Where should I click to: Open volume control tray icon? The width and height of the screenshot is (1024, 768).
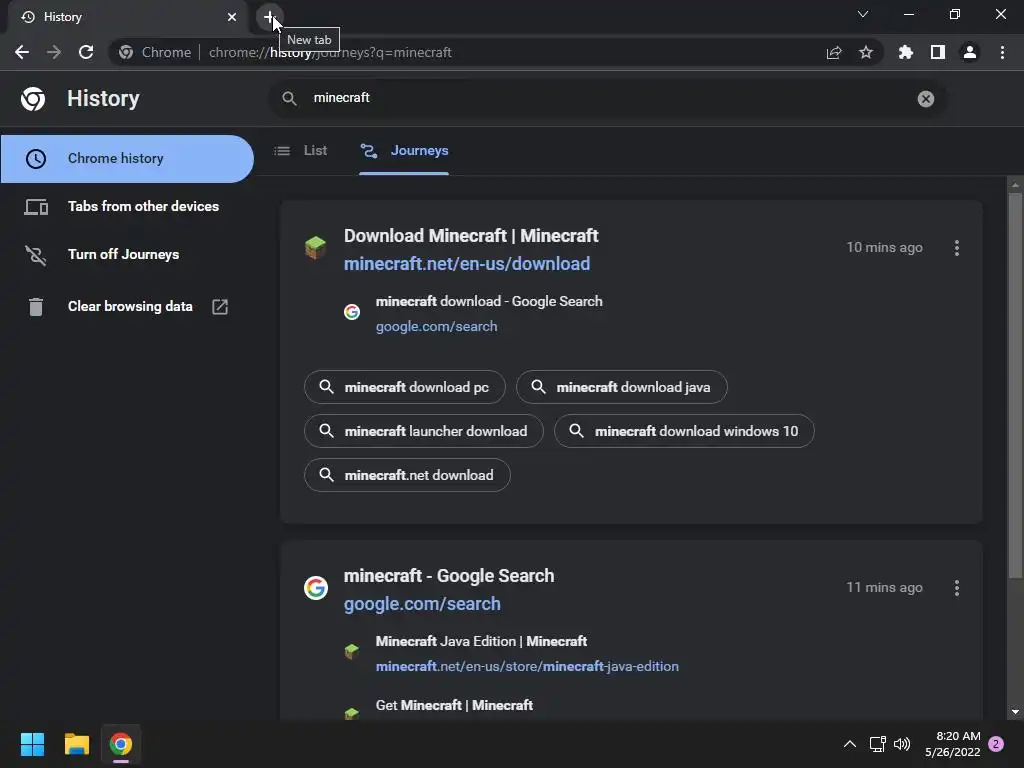pos(902,744)
